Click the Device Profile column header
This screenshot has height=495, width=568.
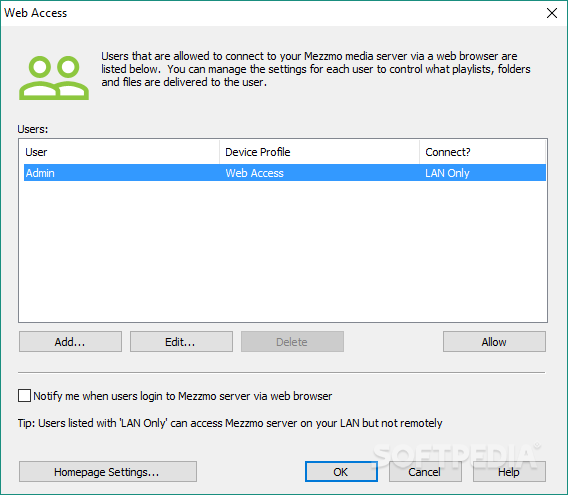[x=319, y=152]
